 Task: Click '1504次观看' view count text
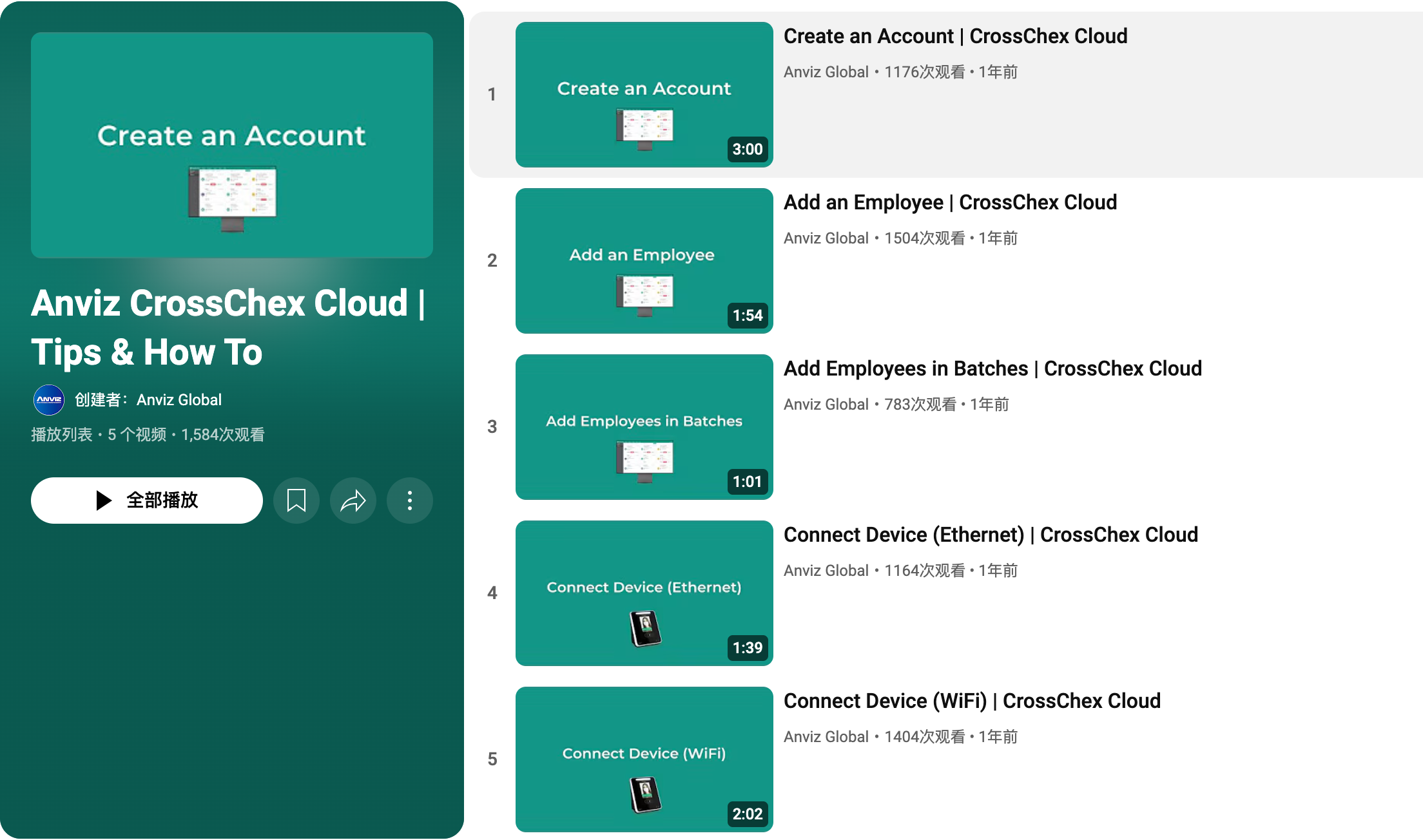coord(925,238)
